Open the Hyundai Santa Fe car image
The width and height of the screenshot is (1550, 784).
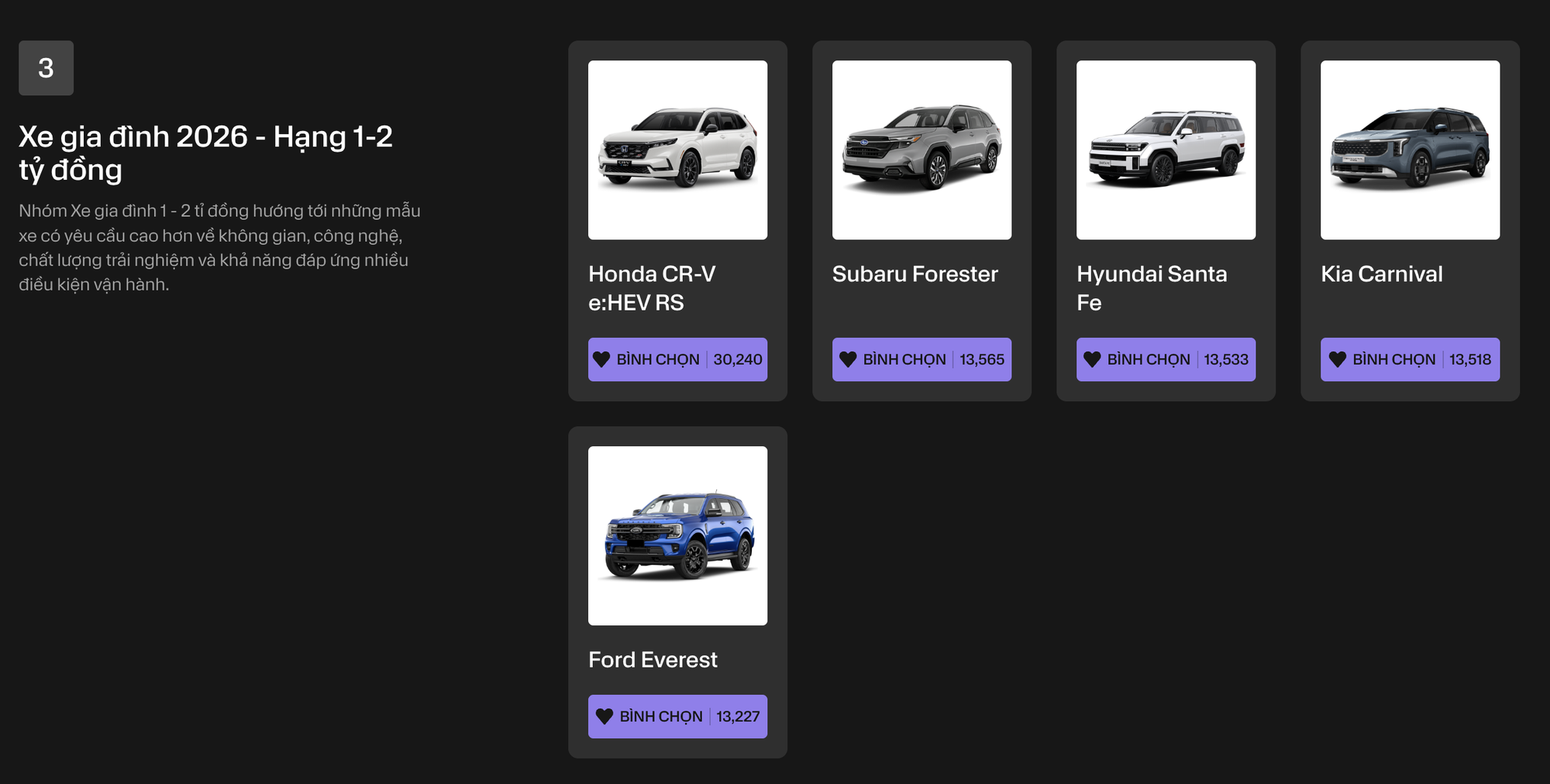[1166, 150]
